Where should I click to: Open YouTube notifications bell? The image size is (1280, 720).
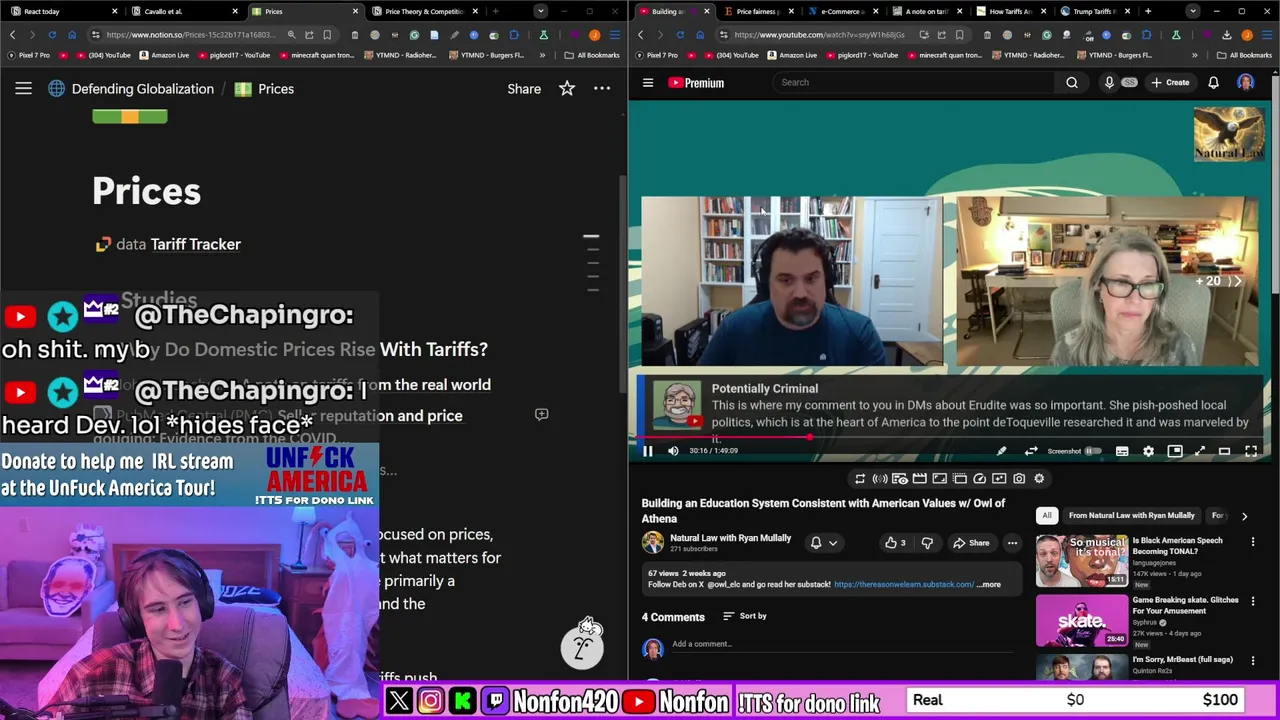pyautogui.click(x=1213, y=83)
